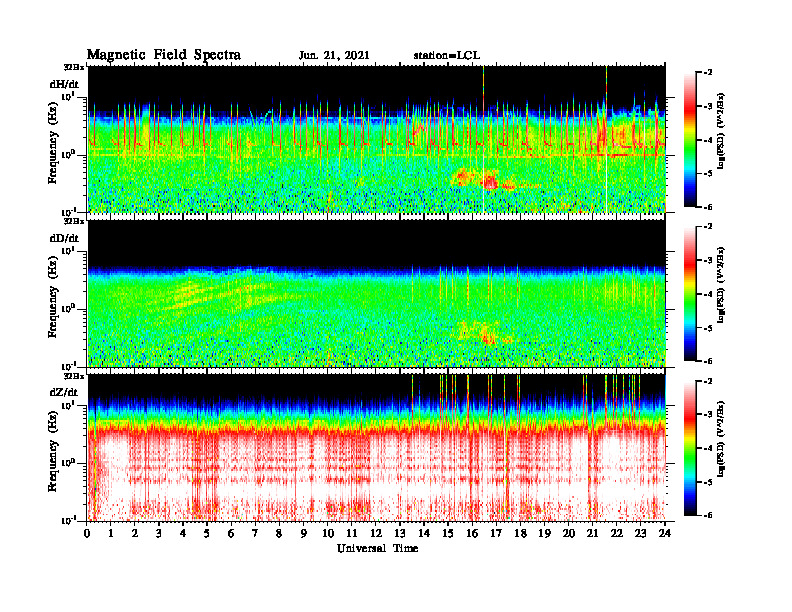The height and width of the screenshot is (612, 792).
Task: Click the "32Hz" label atop the dH/dt panel
Action: point(73,67)
